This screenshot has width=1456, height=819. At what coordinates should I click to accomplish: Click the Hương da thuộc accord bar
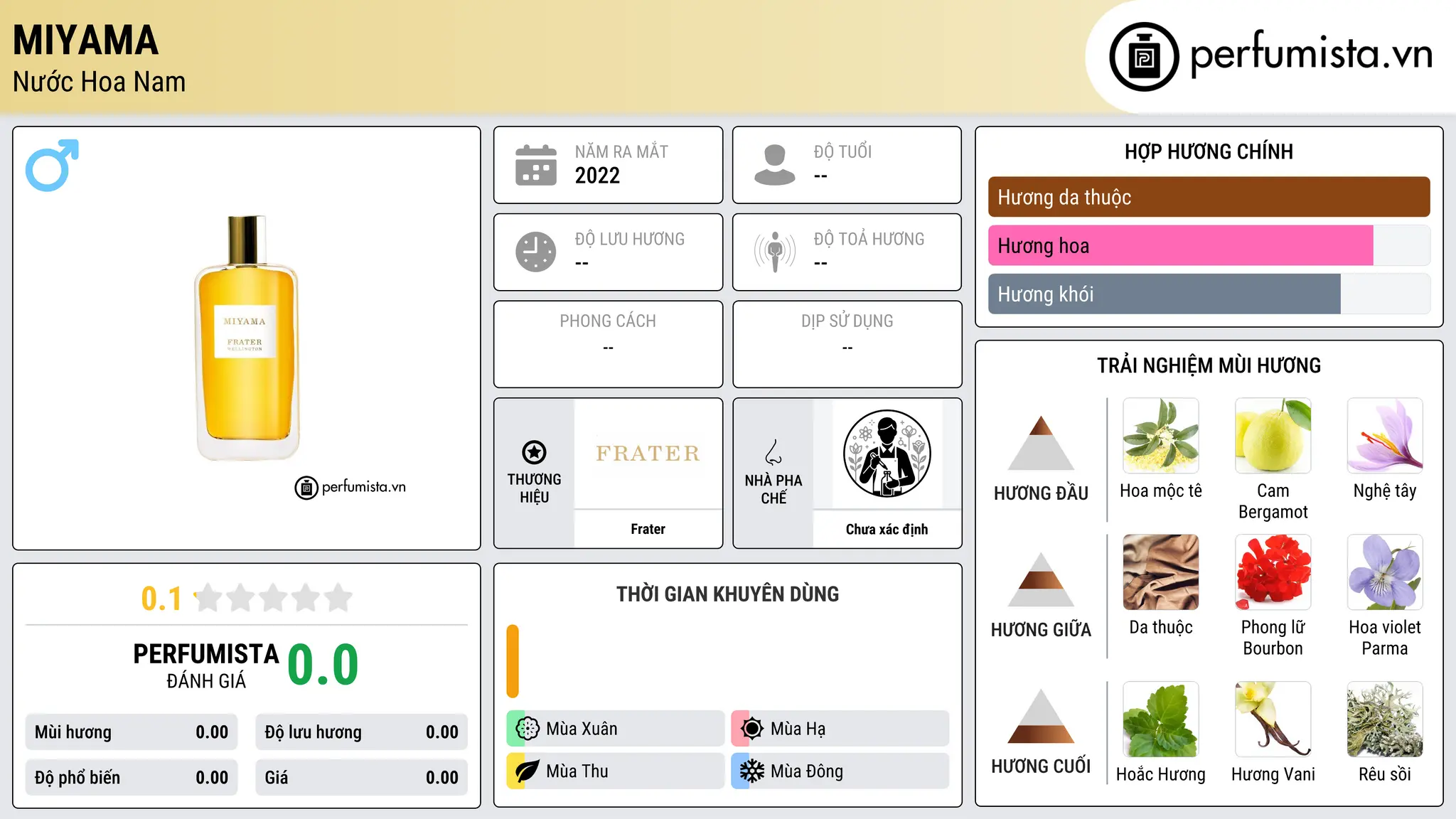[1209, 197]
